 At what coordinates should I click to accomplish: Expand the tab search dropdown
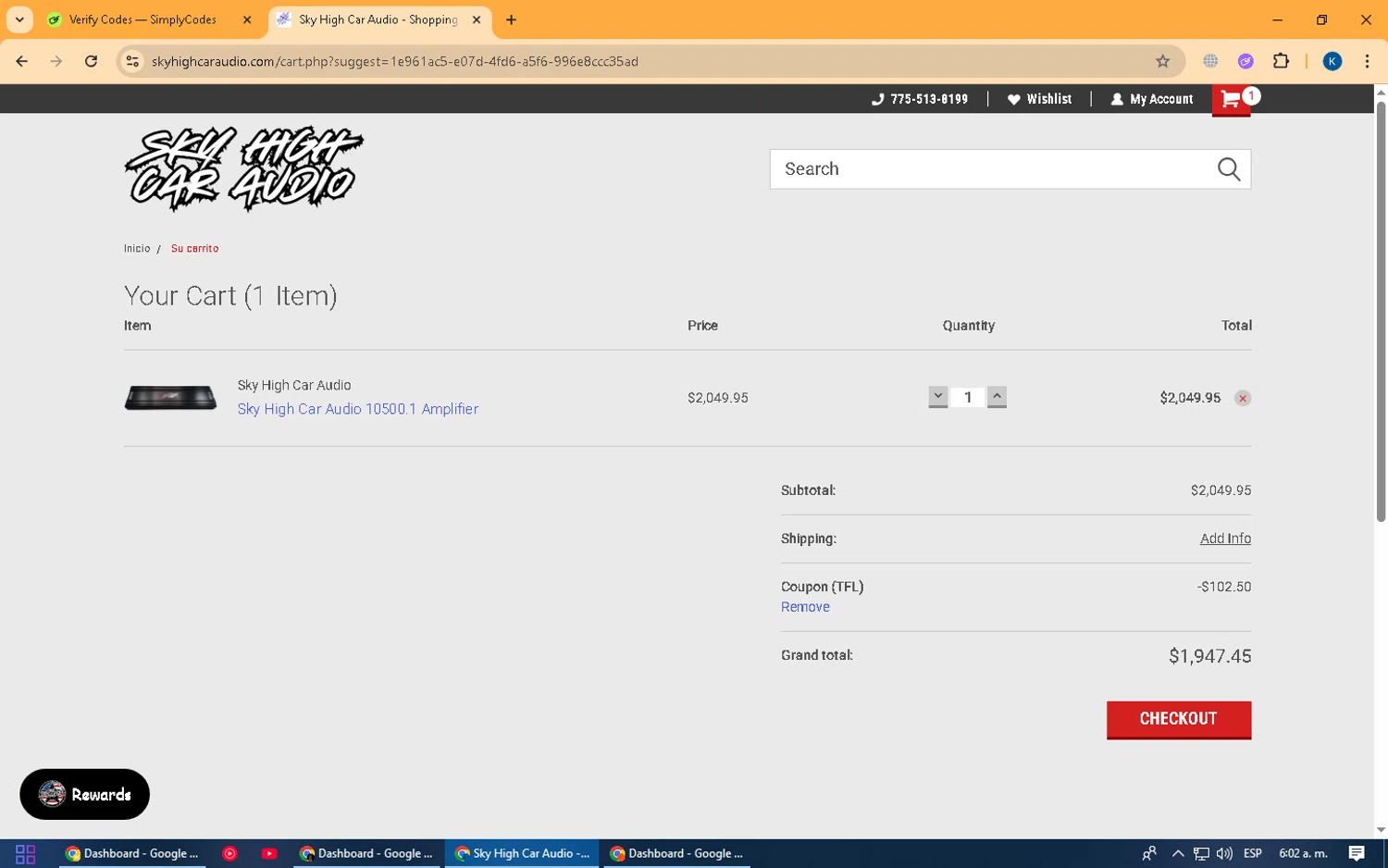tap(19, 19)
